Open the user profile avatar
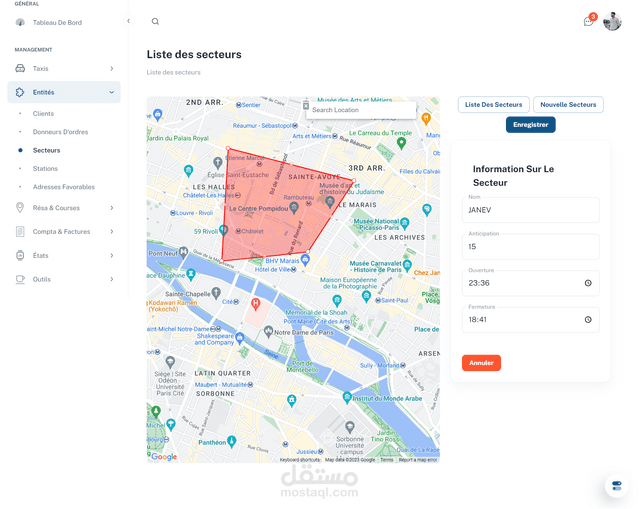 [612, 21]
